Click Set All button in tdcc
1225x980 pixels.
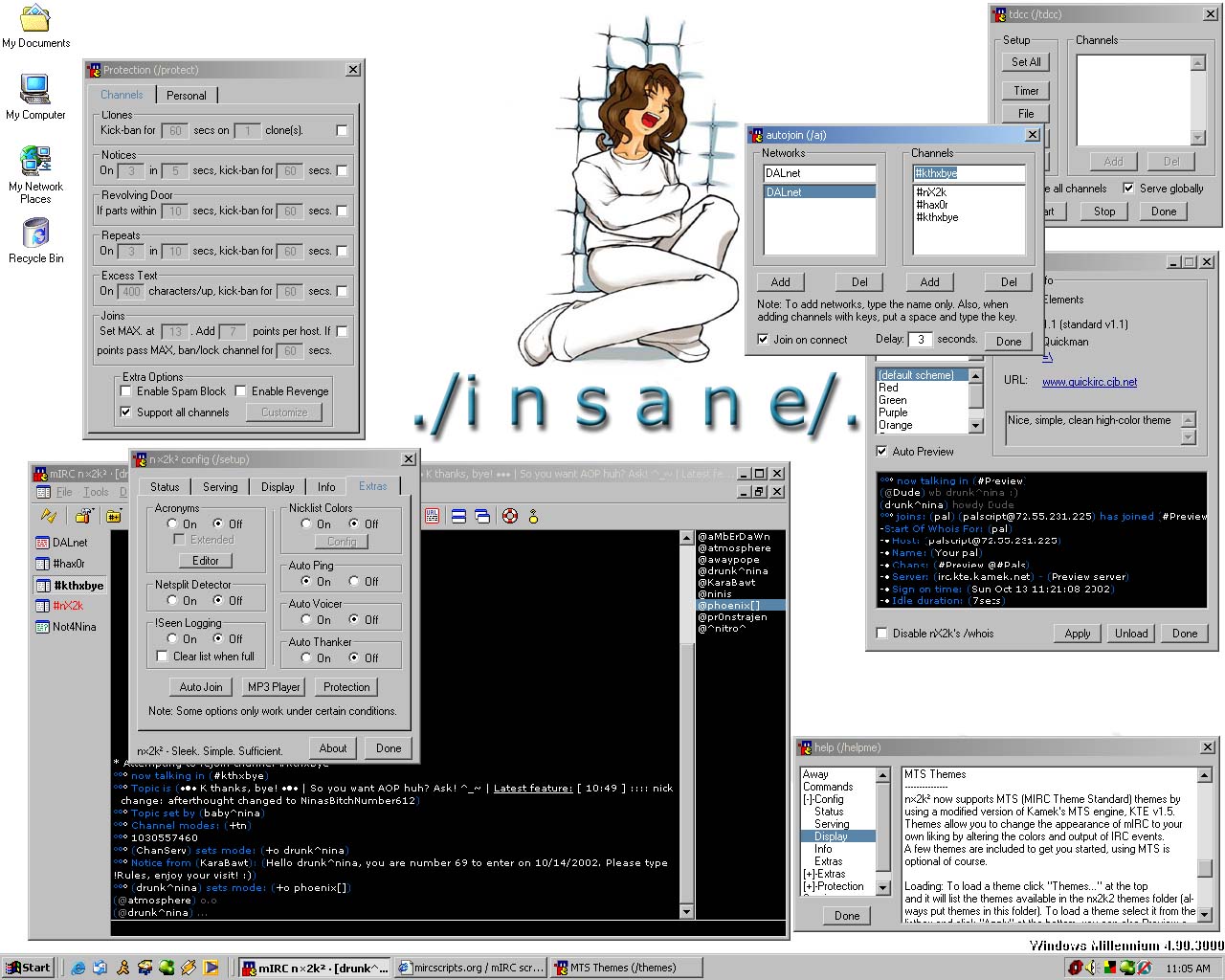[x=1026, y=61]
